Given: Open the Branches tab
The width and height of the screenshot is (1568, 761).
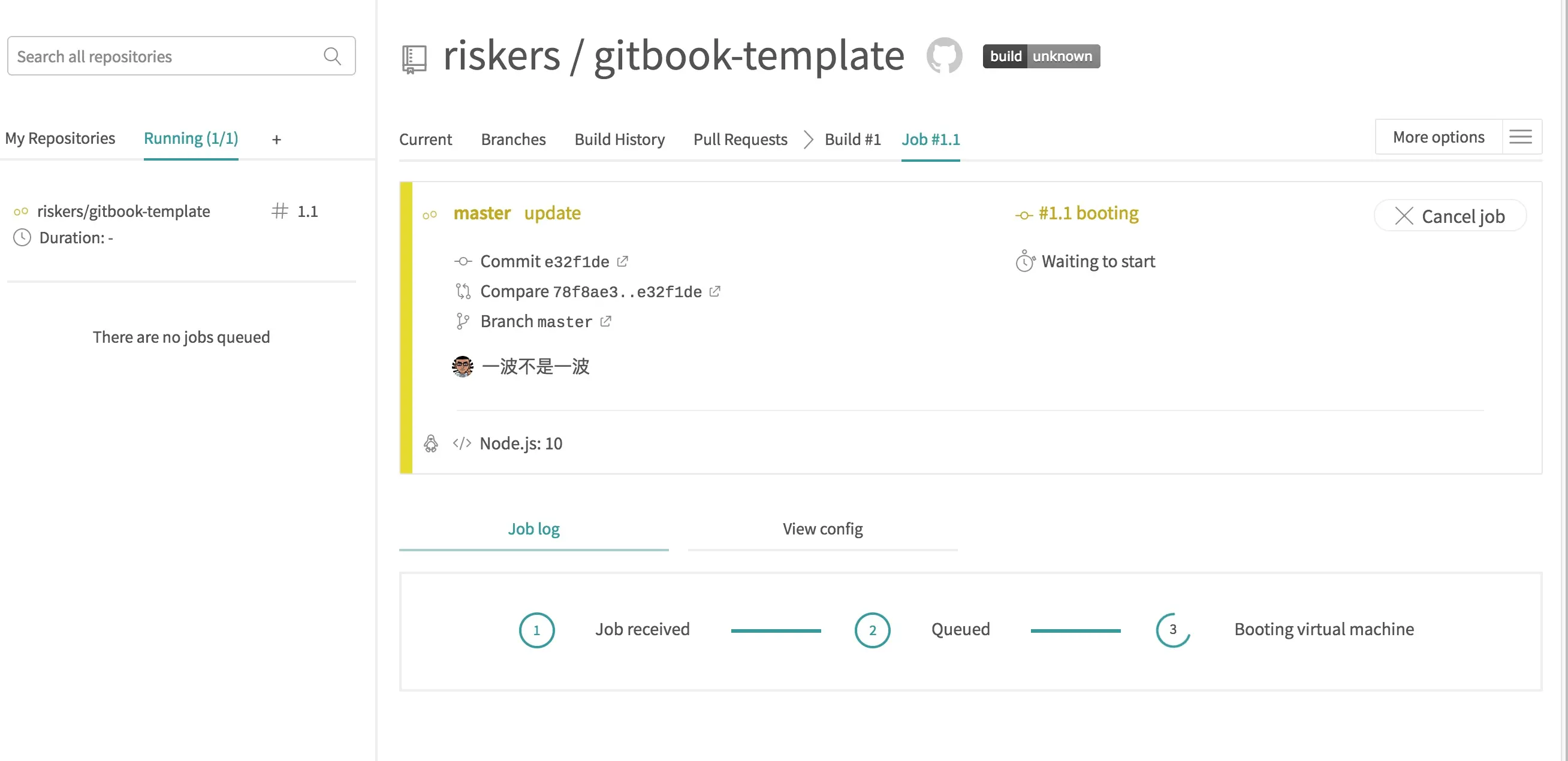Looking at the screenshot, I should point(513,139).
